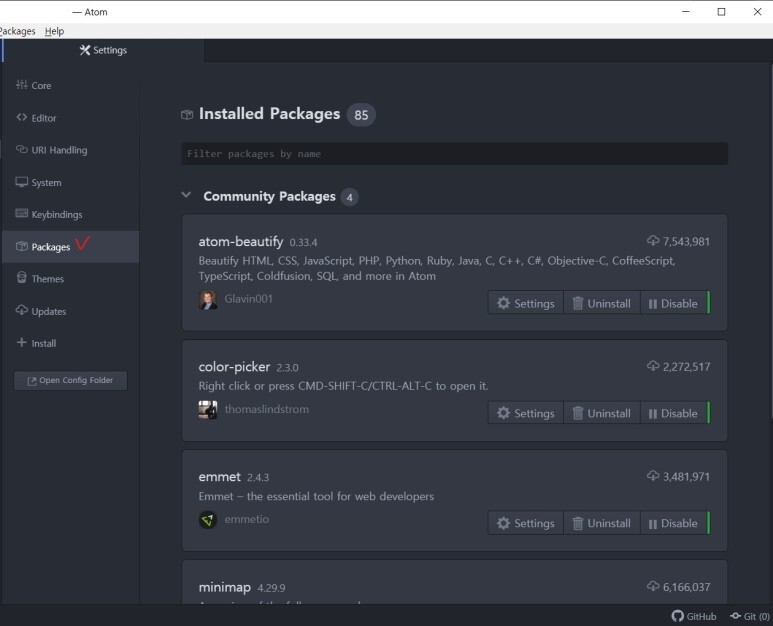
Task: Open thomaslindstrom author profile link
Action: pyautogui.click(x=267, y=409)
